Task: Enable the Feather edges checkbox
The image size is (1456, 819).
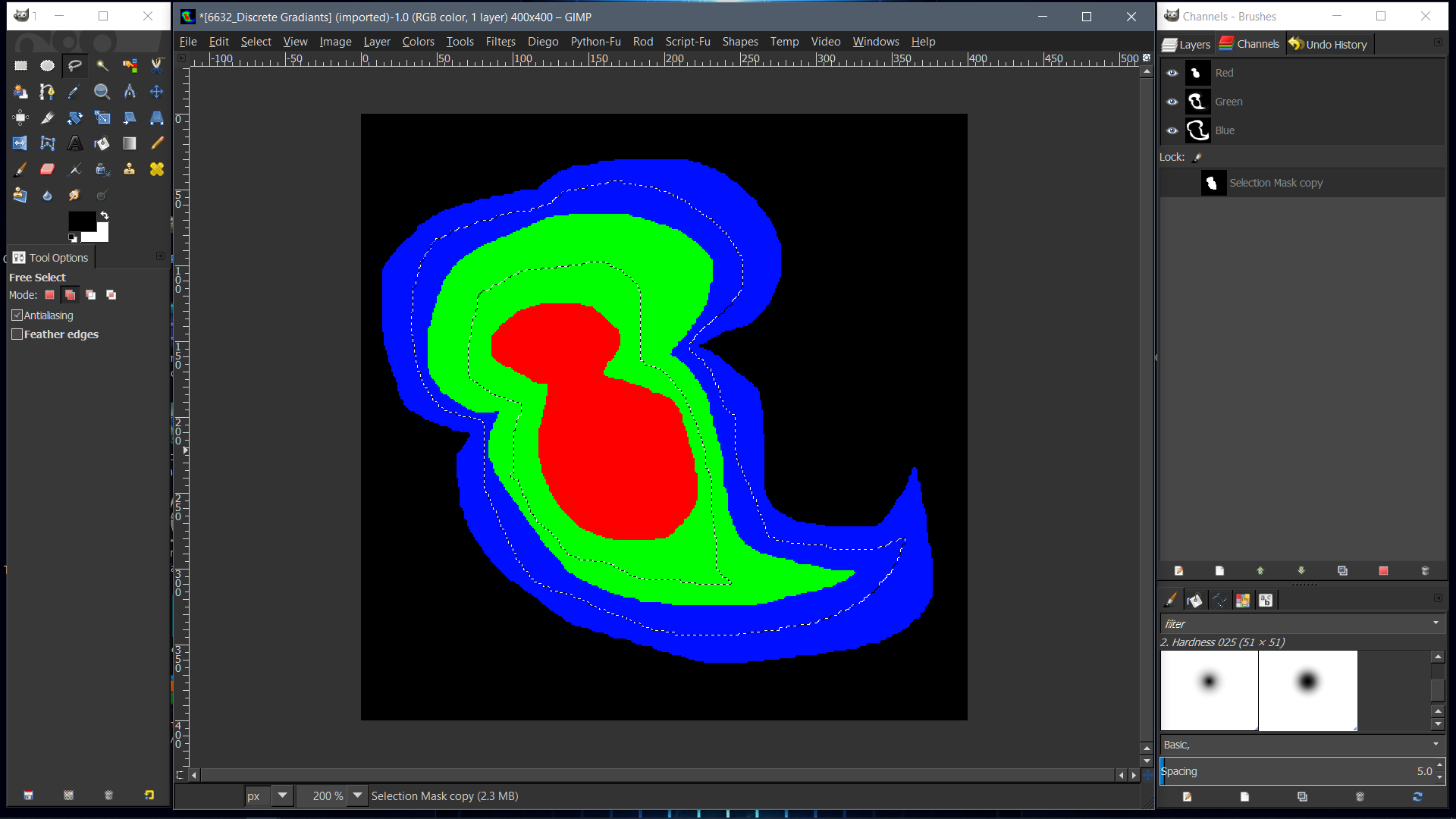Action: click(17, 334)
